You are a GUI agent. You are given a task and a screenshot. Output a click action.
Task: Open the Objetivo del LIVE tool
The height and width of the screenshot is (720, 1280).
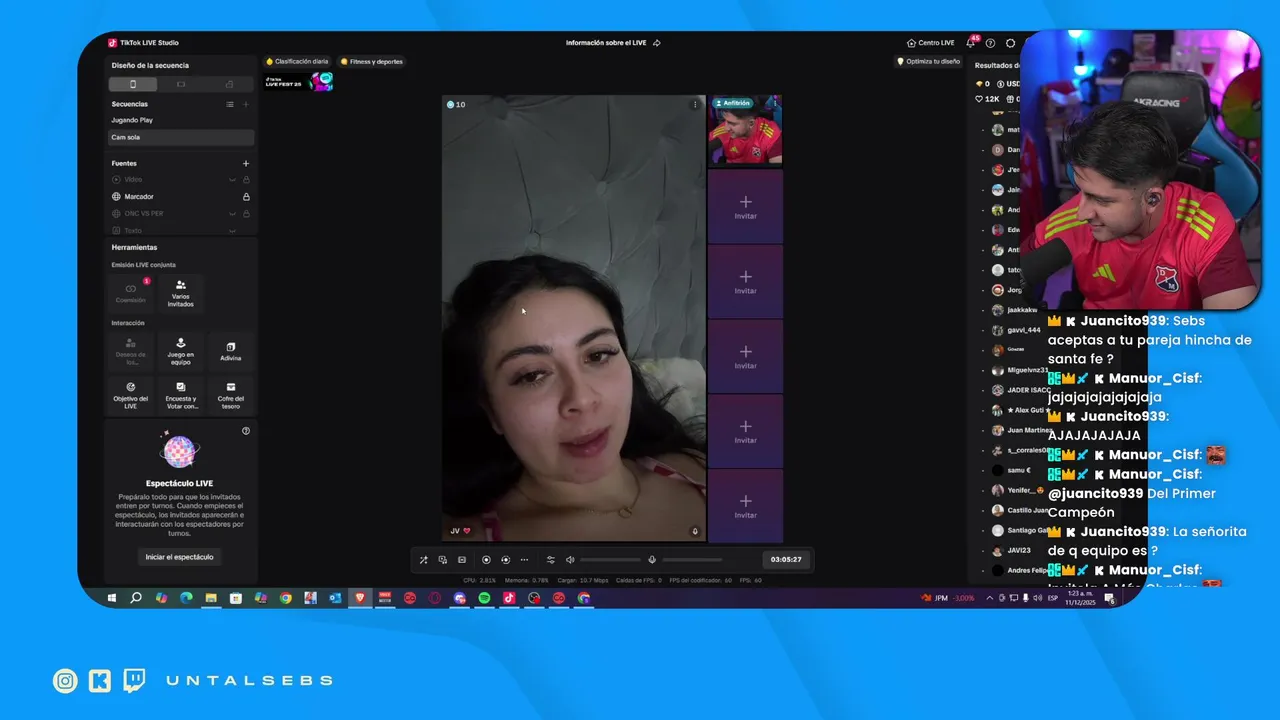click(x=130, y=396)
